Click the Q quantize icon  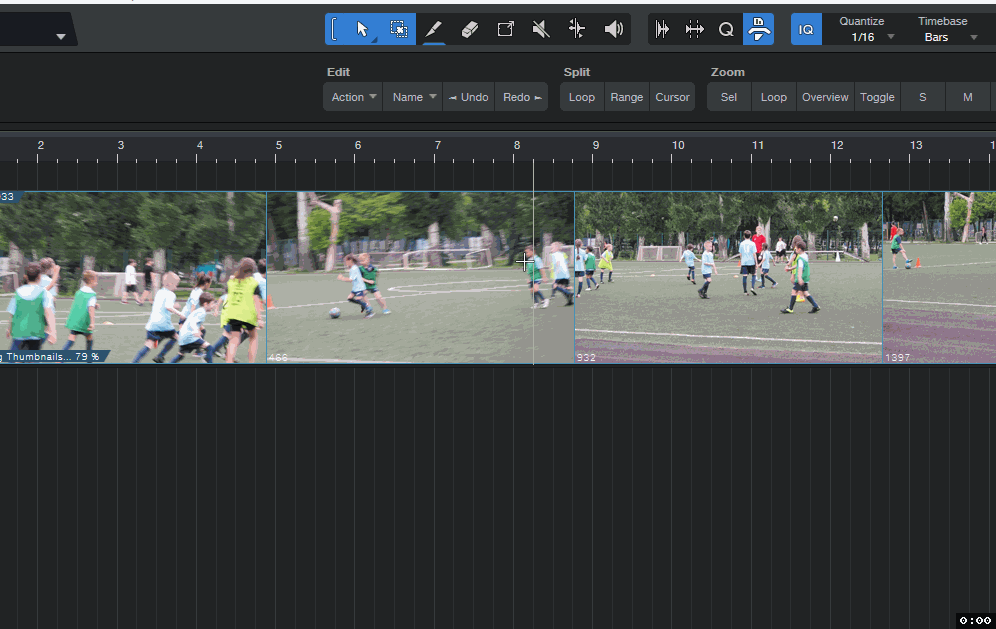click(726, 29)
